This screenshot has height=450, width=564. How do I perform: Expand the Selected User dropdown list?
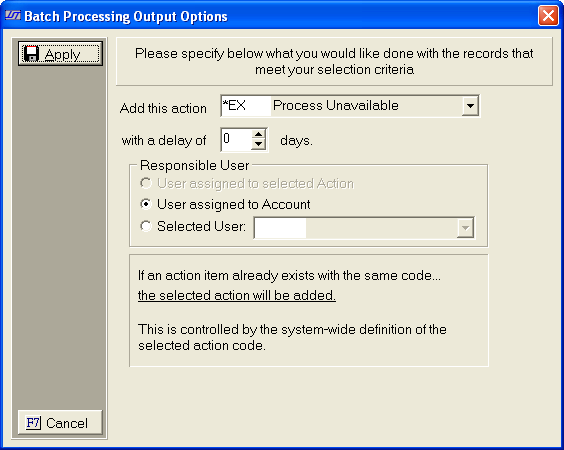tap(465, 228)
